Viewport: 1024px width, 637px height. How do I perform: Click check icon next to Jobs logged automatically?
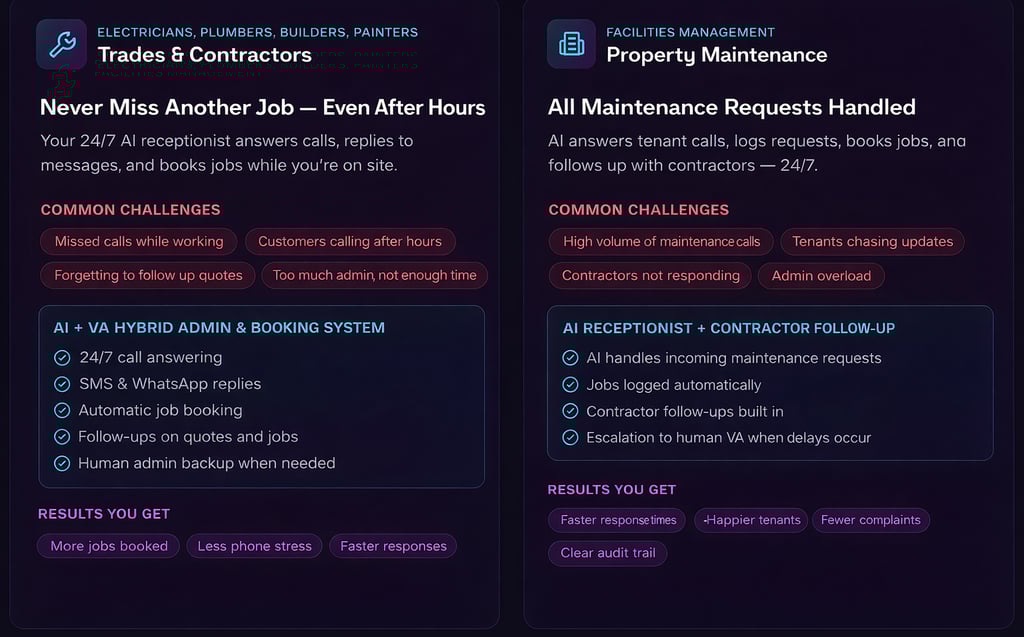(x=570, y=385)
